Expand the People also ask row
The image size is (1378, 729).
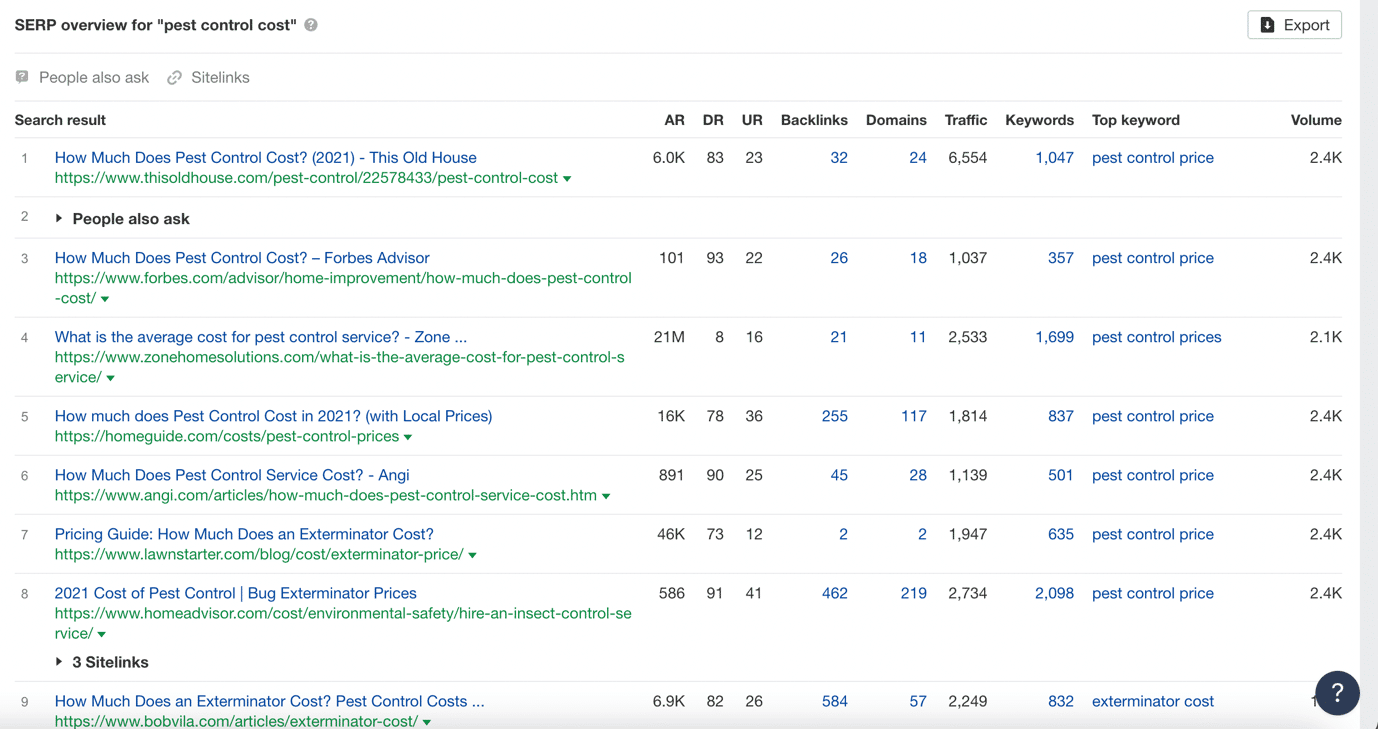57,218
